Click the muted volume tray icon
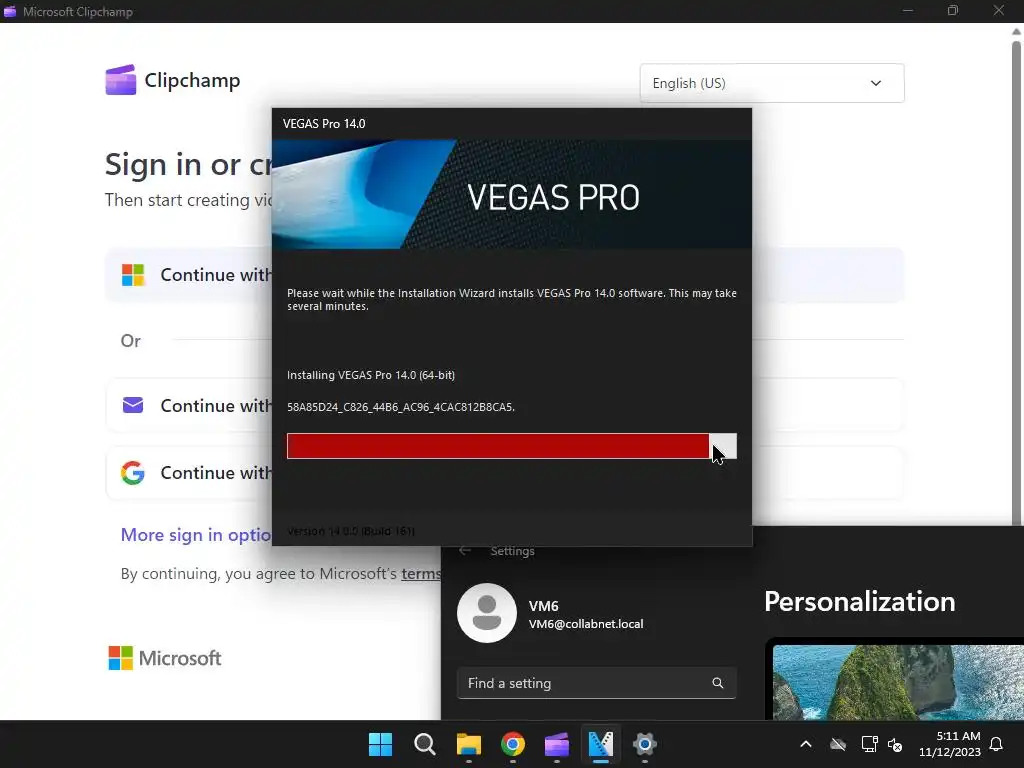1024x768 pixels. tap(895, 744)
